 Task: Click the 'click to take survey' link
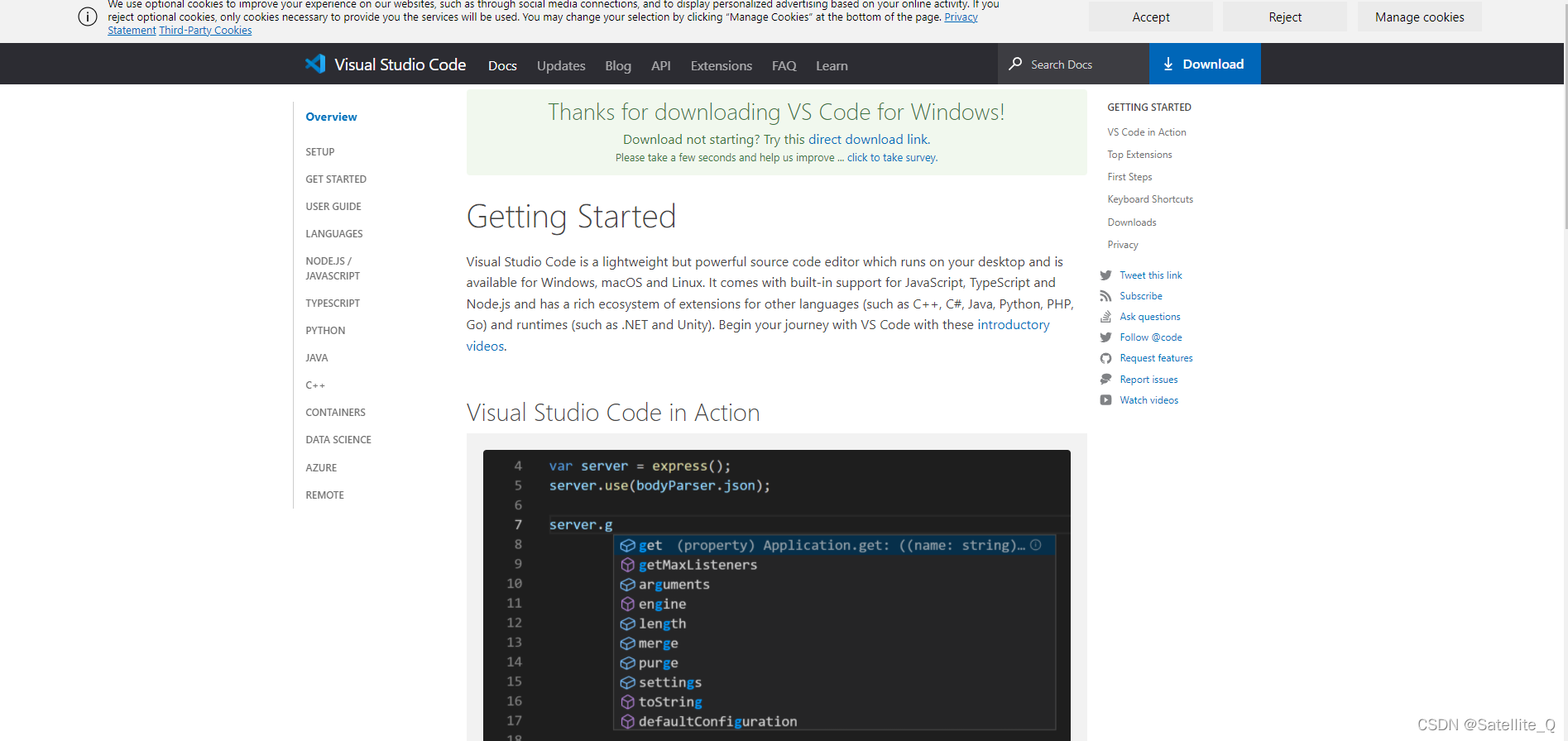tap(891, 158)
